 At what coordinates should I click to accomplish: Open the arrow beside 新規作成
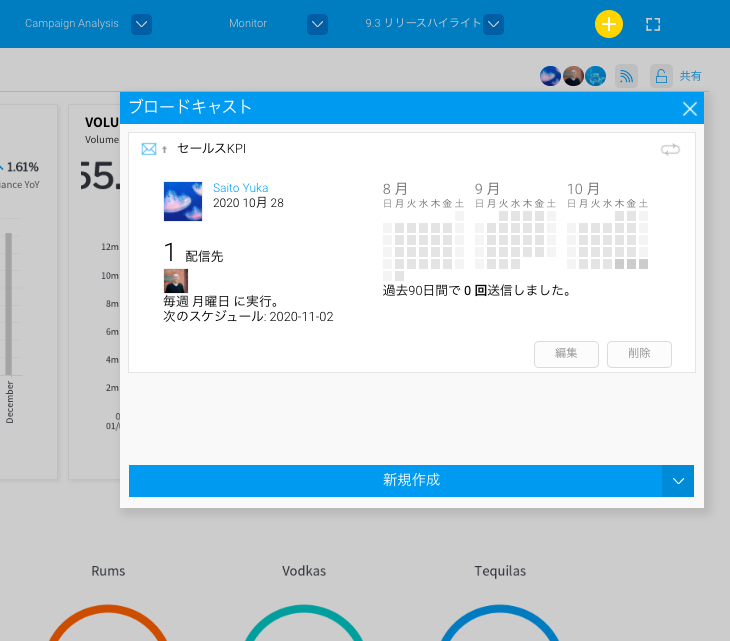[x=677, y=481]
